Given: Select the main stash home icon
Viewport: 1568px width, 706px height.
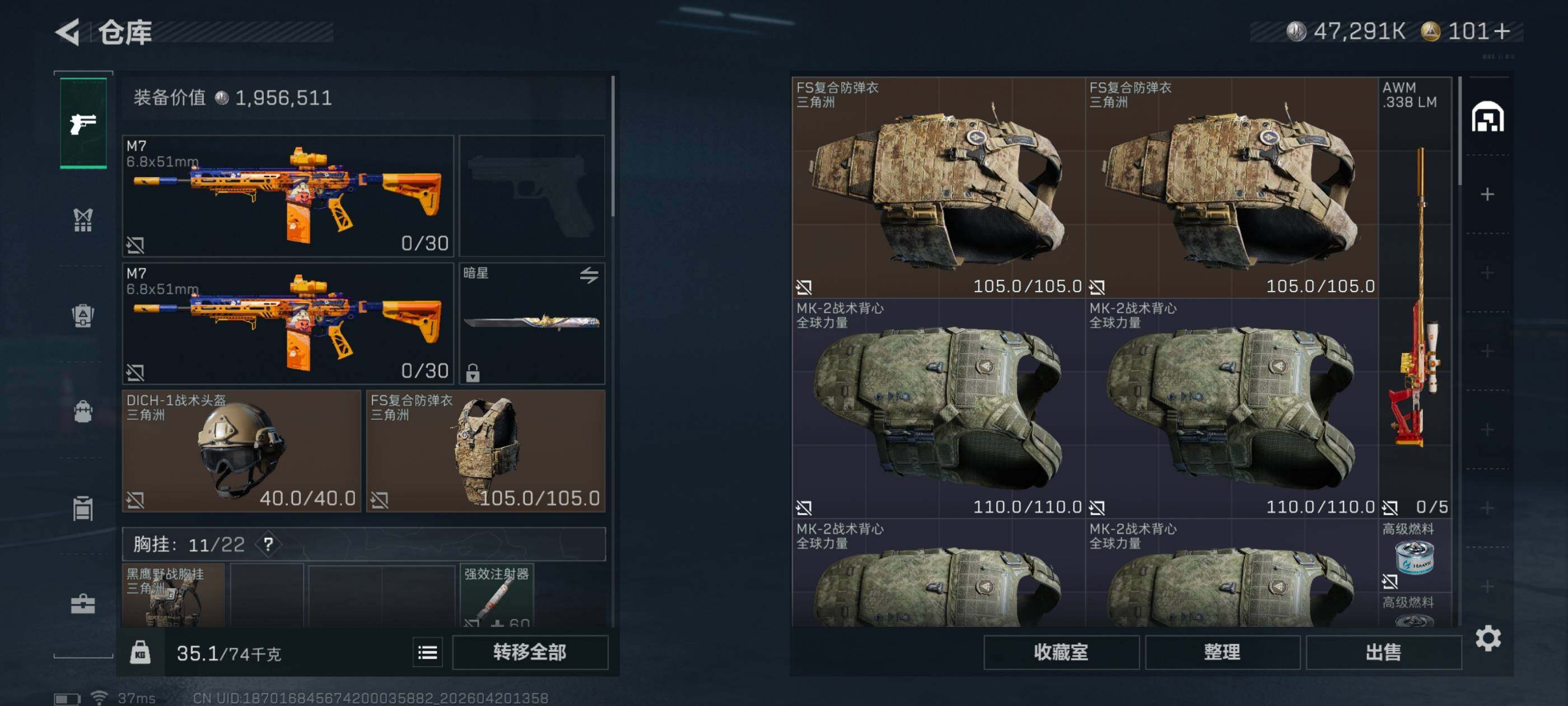Looking at the screenshot, I should [x=1488, y=117].
